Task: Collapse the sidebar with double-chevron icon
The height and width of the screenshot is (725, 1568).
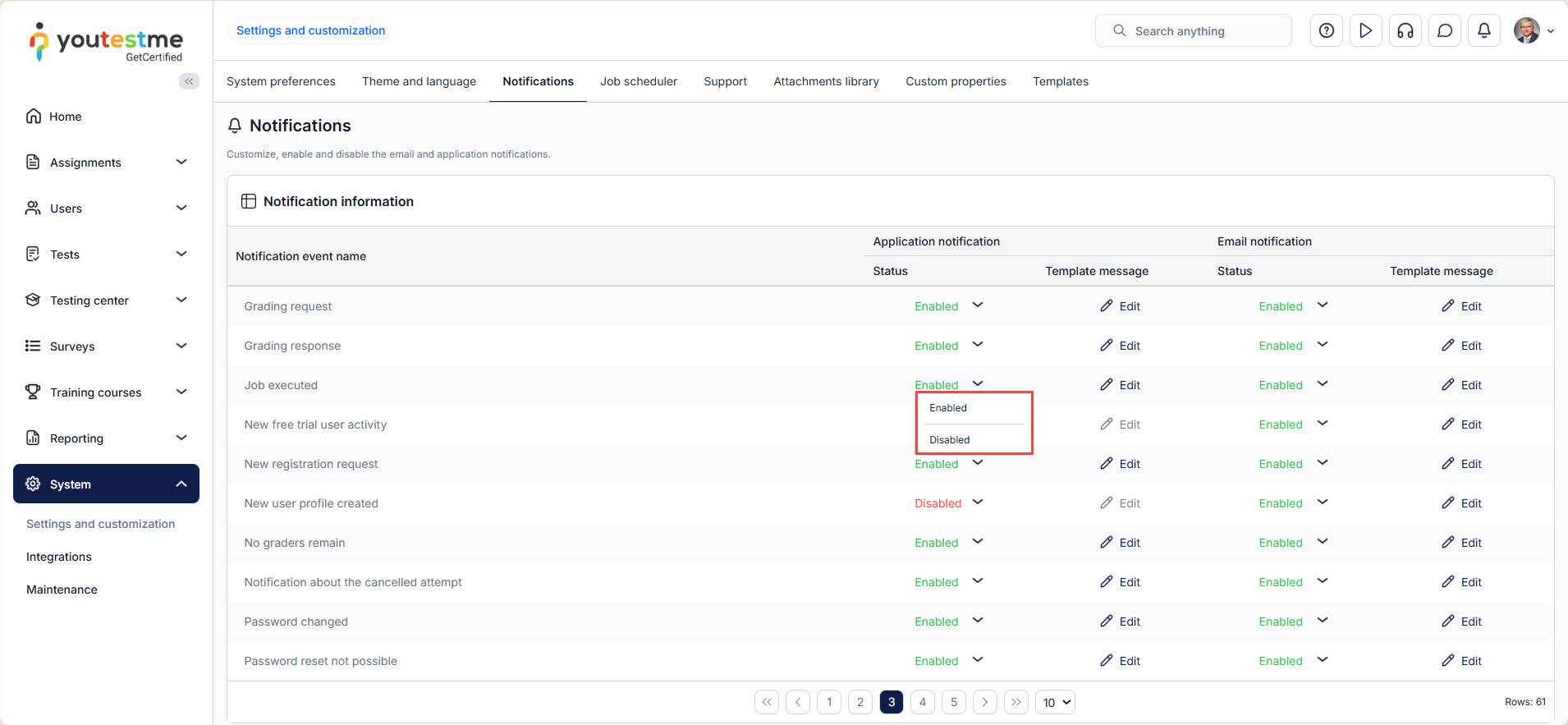Action: tap(189, 81)
